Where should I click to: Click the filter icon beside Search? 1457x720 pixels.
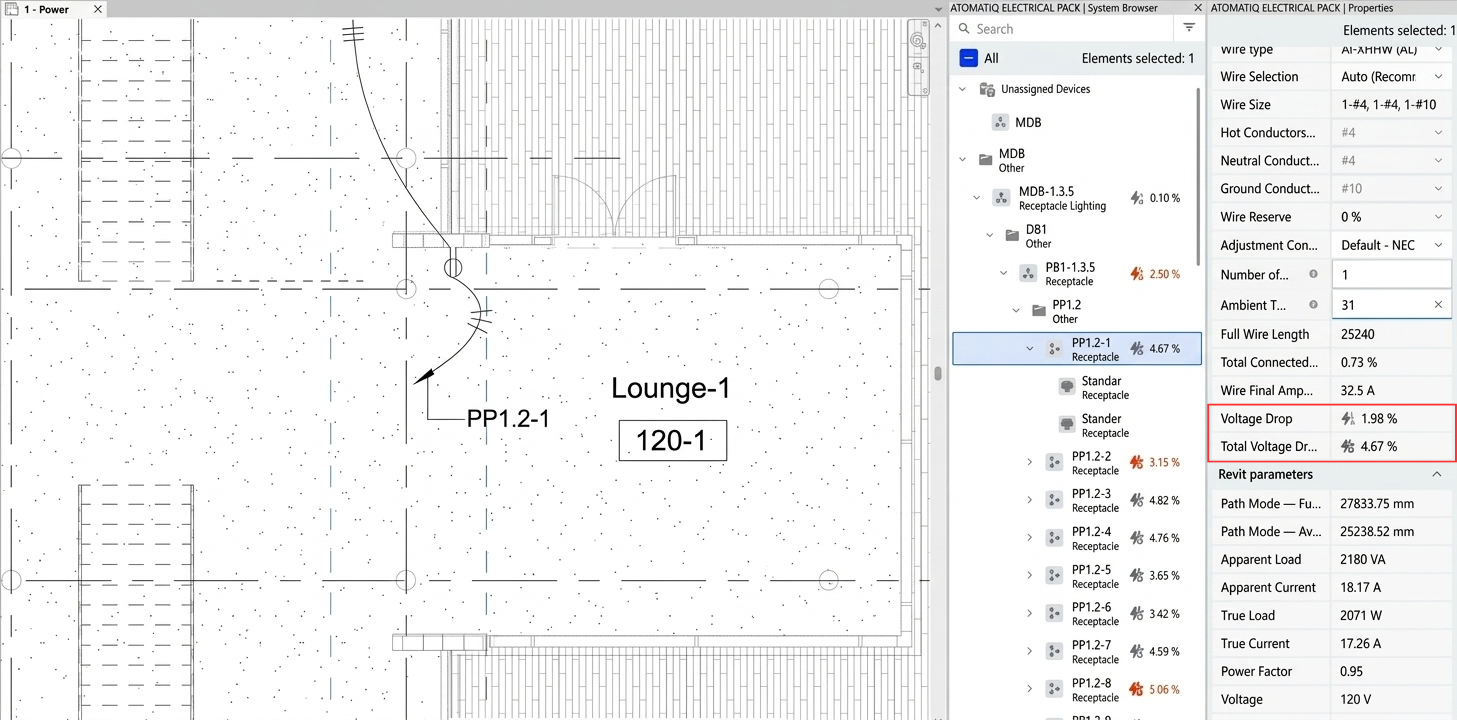(1189, 28)
